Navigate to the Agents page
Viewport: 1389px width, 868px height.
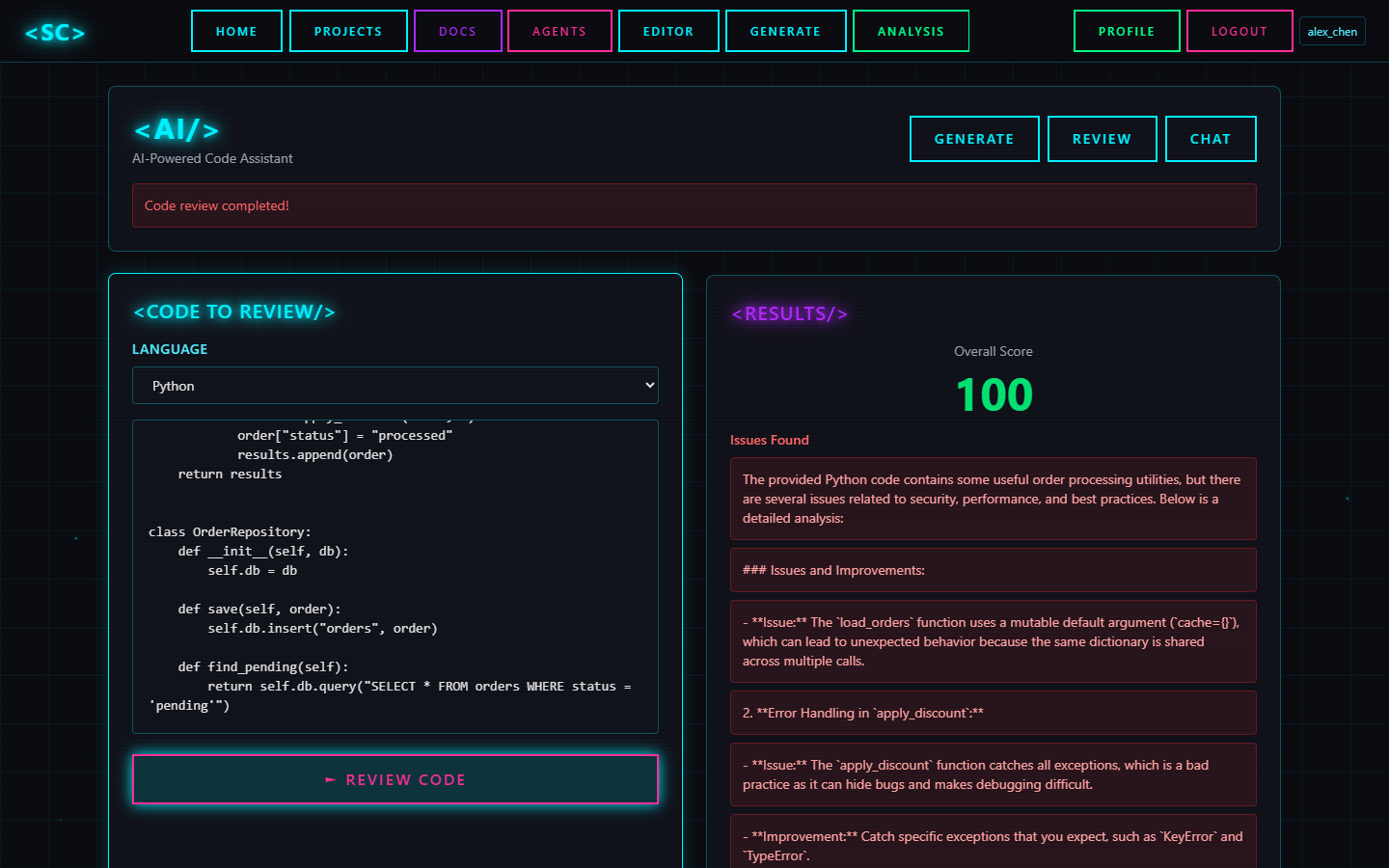(559, 31)
